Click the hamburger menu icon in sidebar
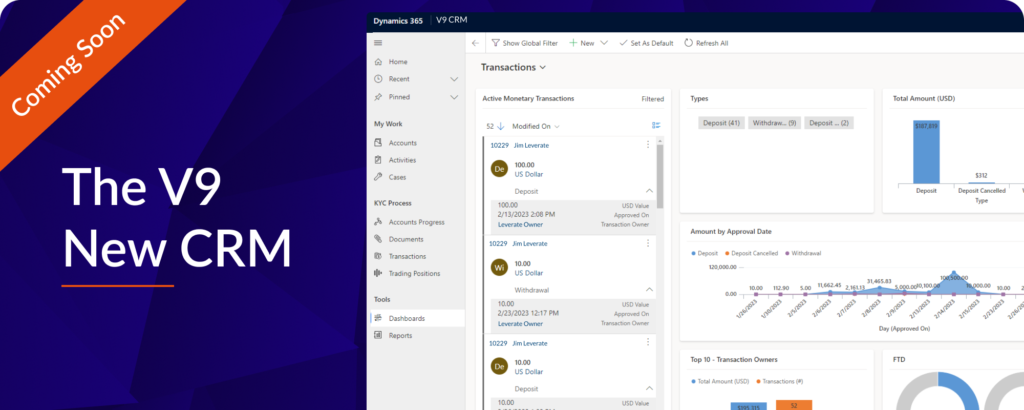Screen dimensions: 1024x410 377,43
